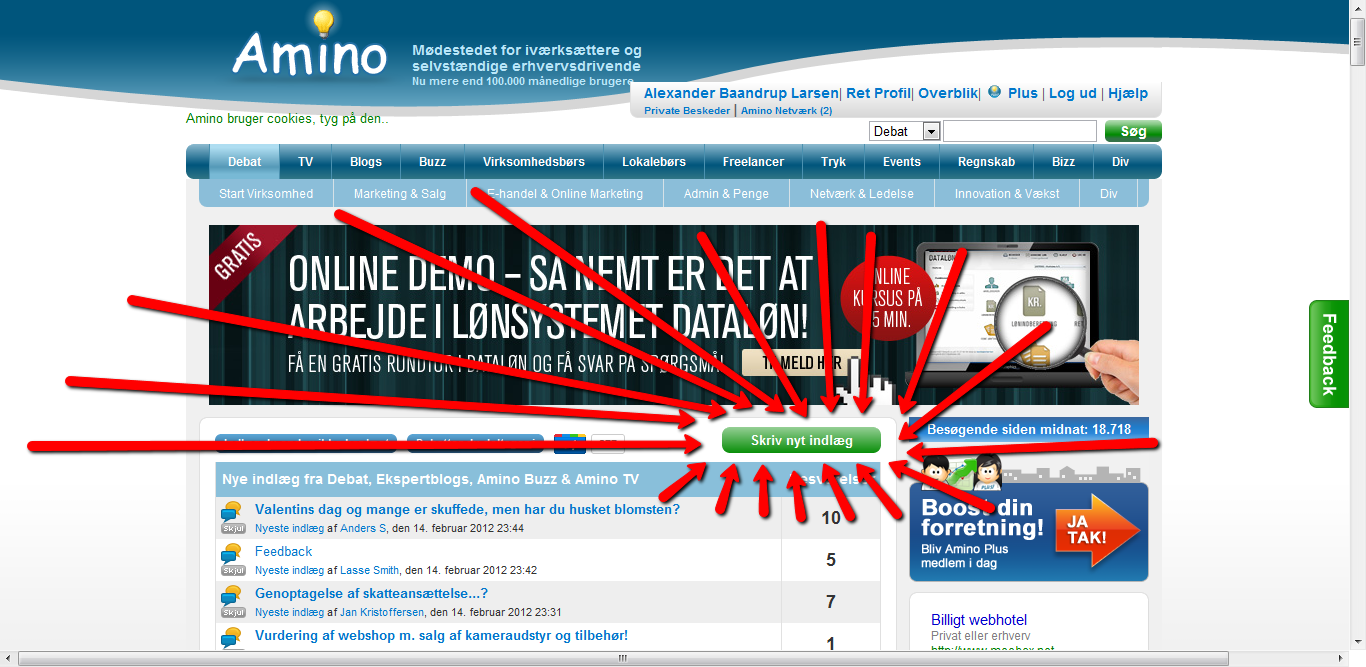This screenshot has height=667, width=1366.
Task: Log out with the Log ud link
Action: point(1072,93)
